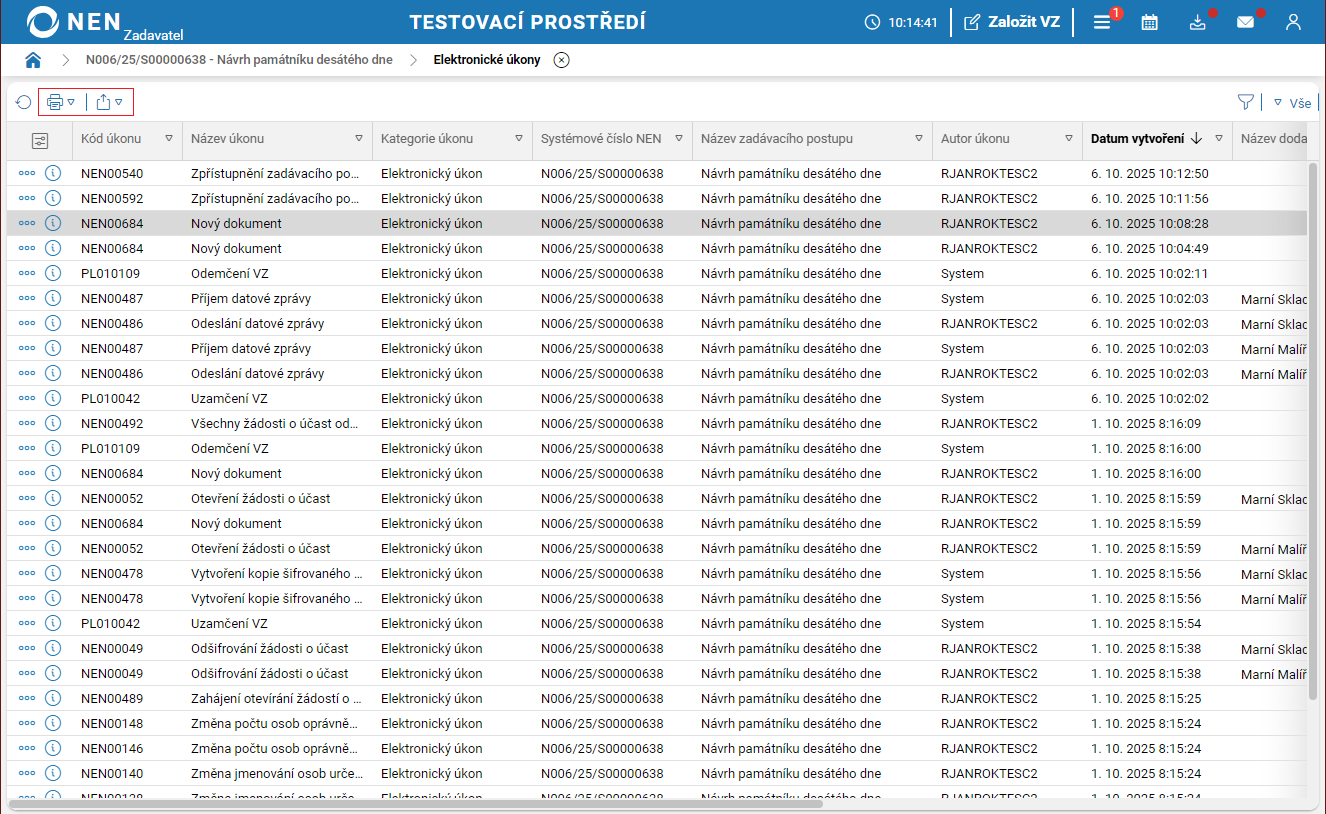Click the filter funnel icon

(1245, 102)
